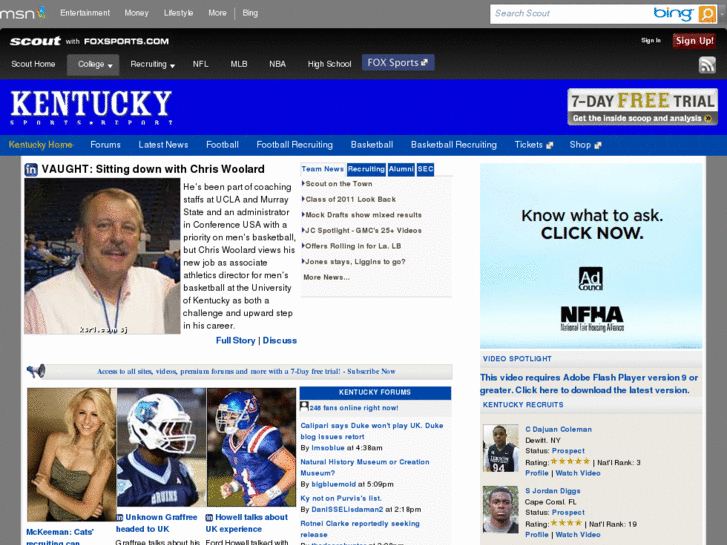727x545 pixels.
Task: Click the external link icon next to Shop
Action: (x=598, y=145)
